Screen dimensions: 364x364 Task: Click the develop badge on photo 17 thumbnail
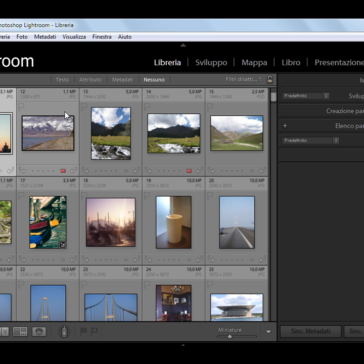pos(62,245)
